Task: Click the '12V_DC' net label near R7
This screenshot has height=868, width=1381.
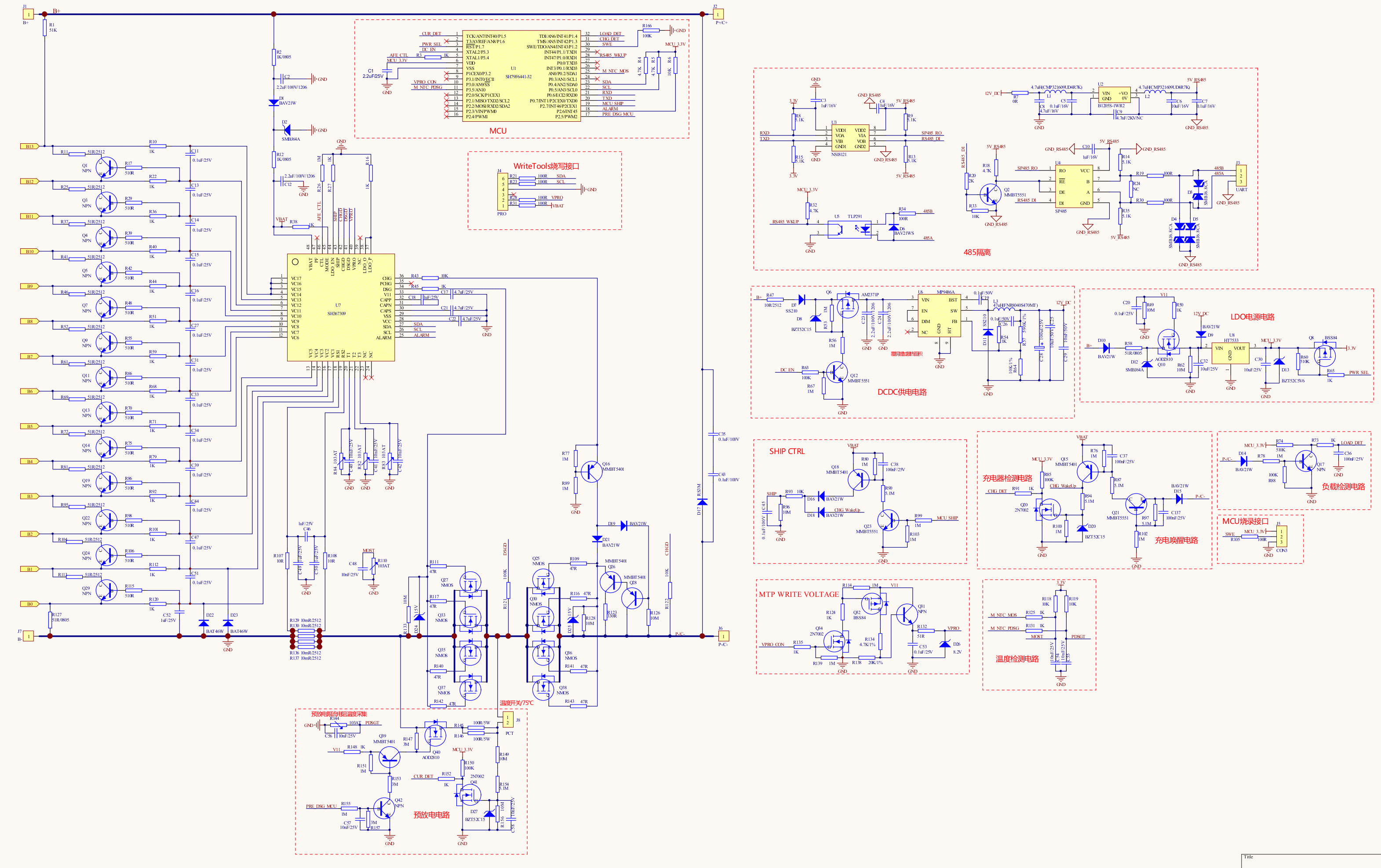Action: [x=992, y=93]
